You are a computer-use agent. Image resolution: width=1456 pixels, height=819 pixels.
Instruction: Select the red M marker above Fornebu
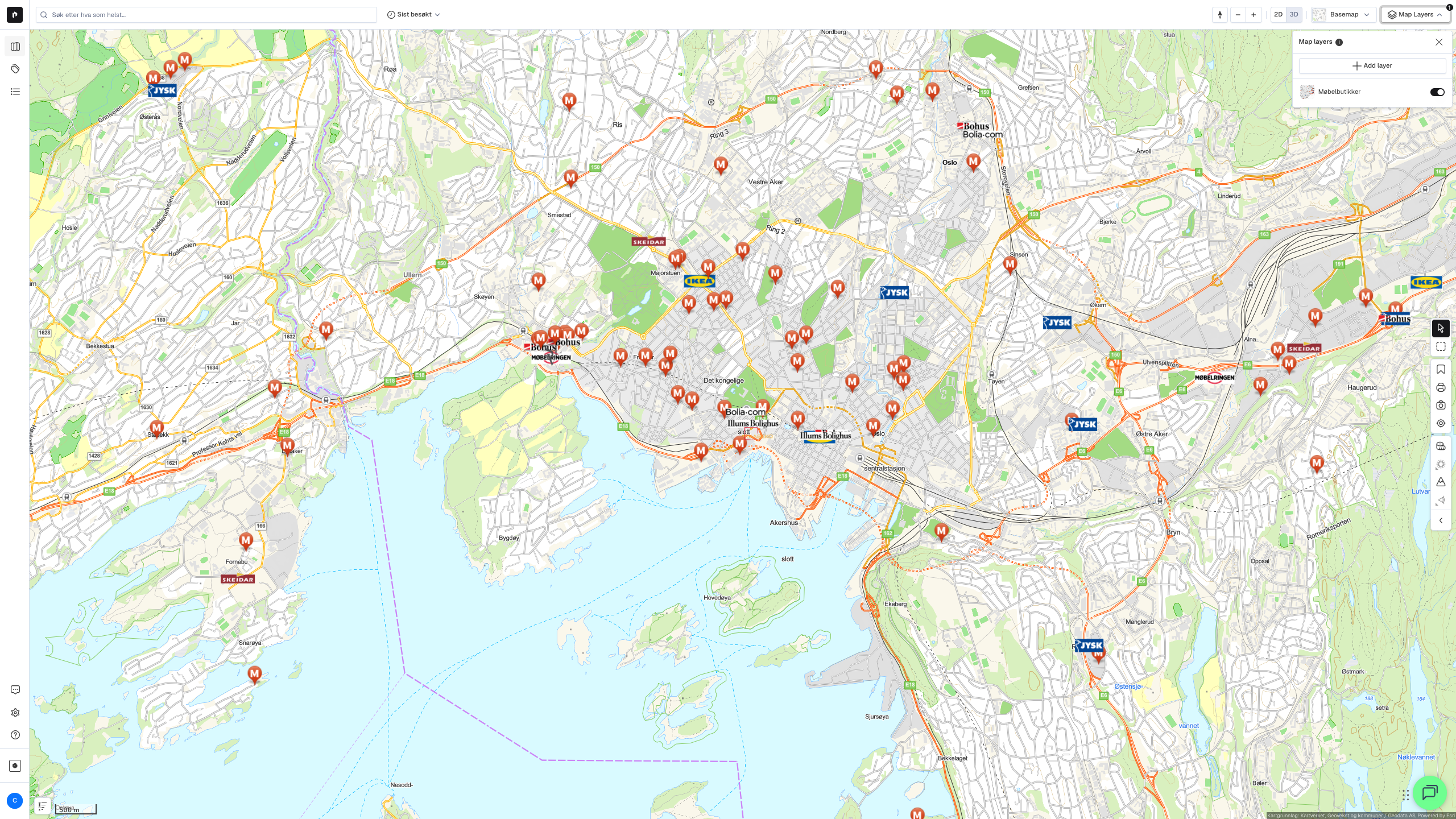[246, 540]
